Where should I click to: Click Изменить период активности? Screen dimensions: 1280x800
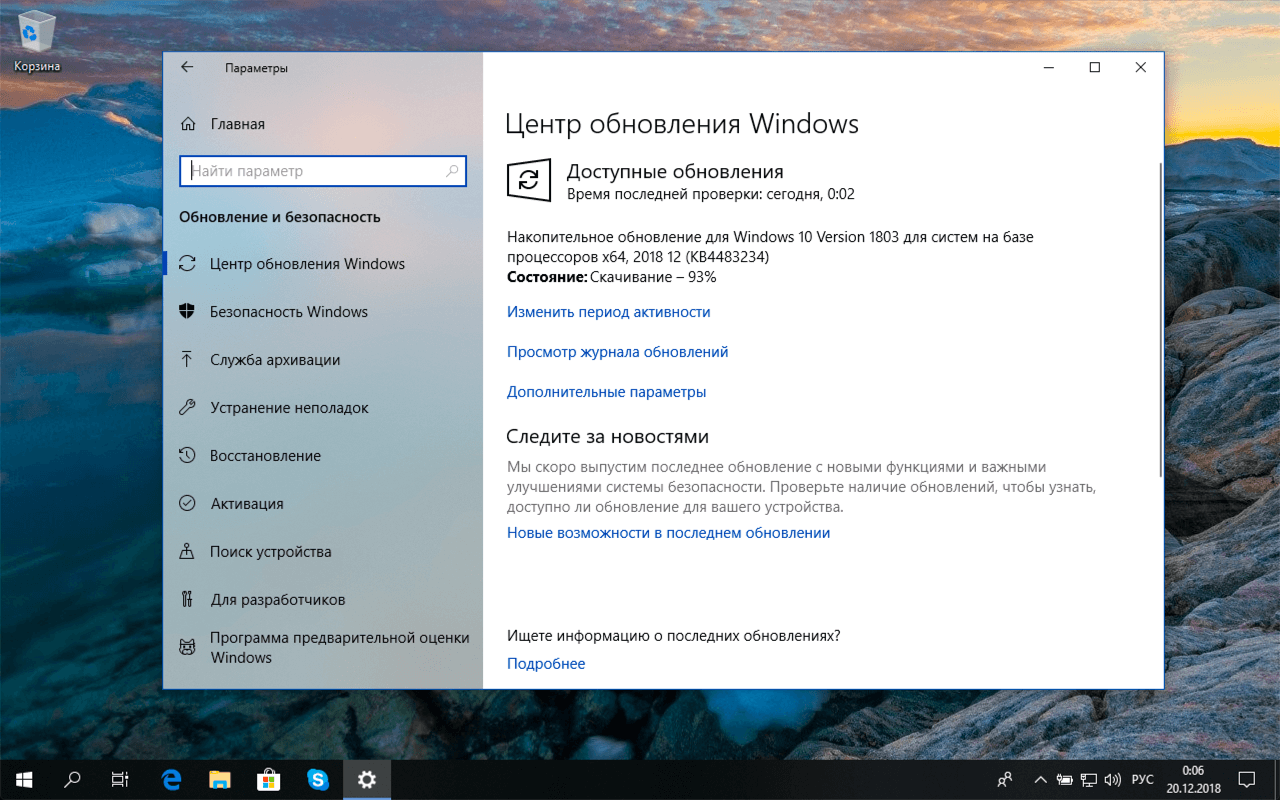pyautogui.click(x=607, y=311)
